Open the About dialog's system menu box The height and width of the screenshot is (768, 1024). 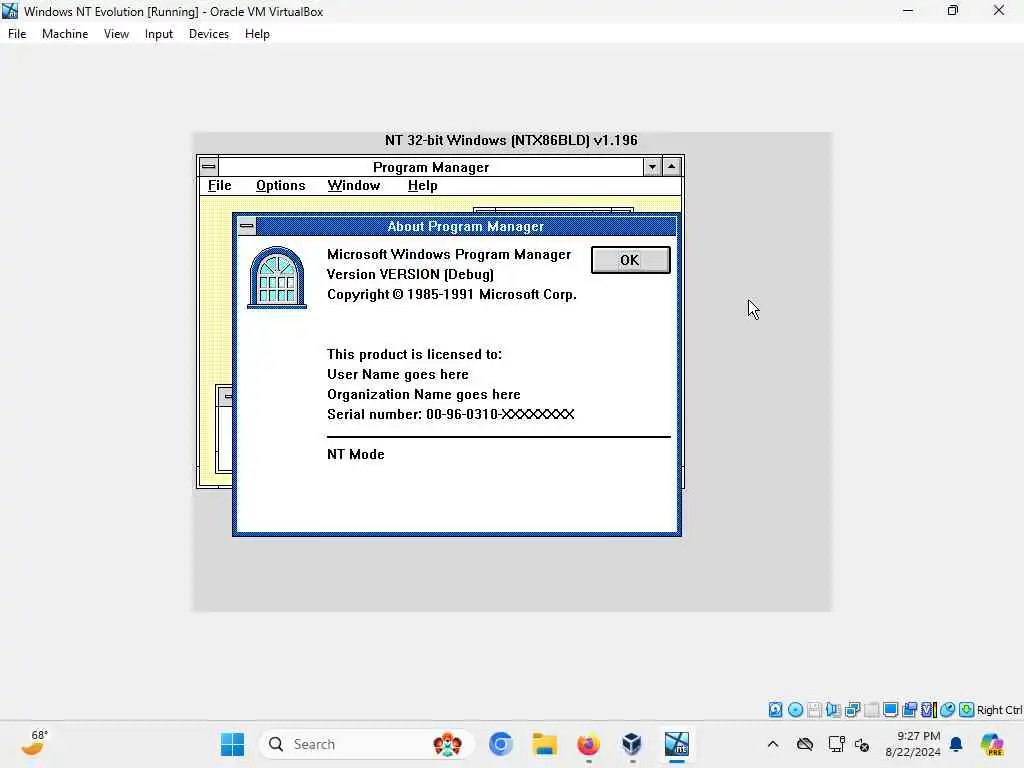tap(246, 226)
